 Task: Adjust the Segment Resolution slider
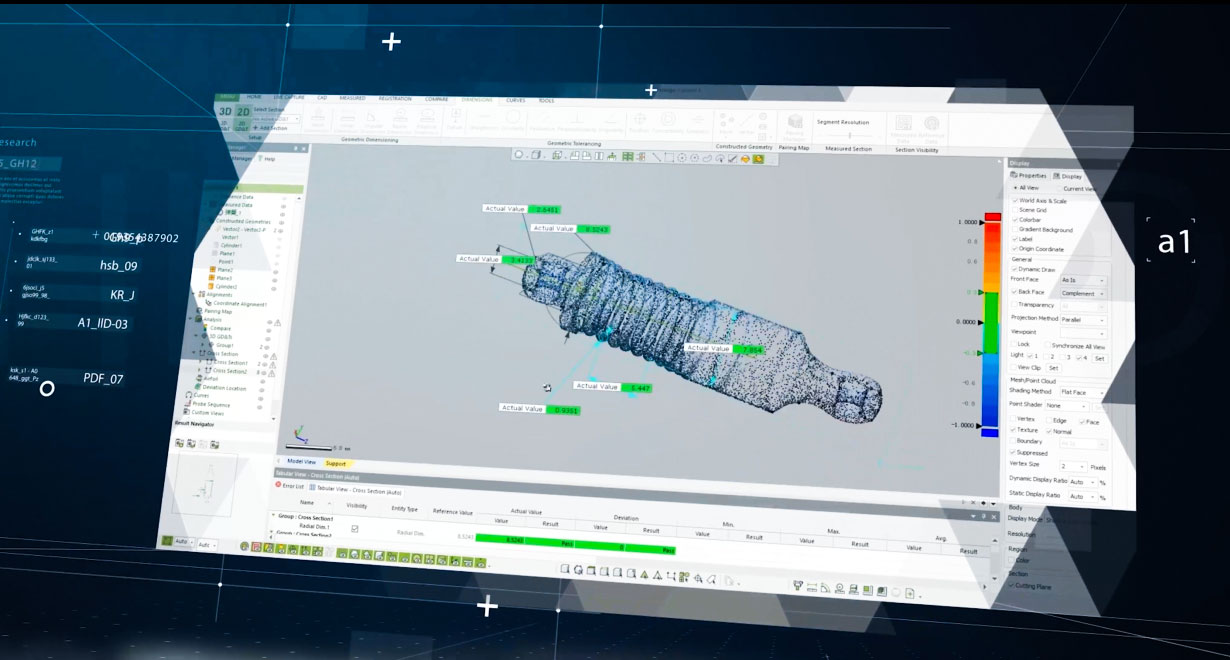pos(849,134)
